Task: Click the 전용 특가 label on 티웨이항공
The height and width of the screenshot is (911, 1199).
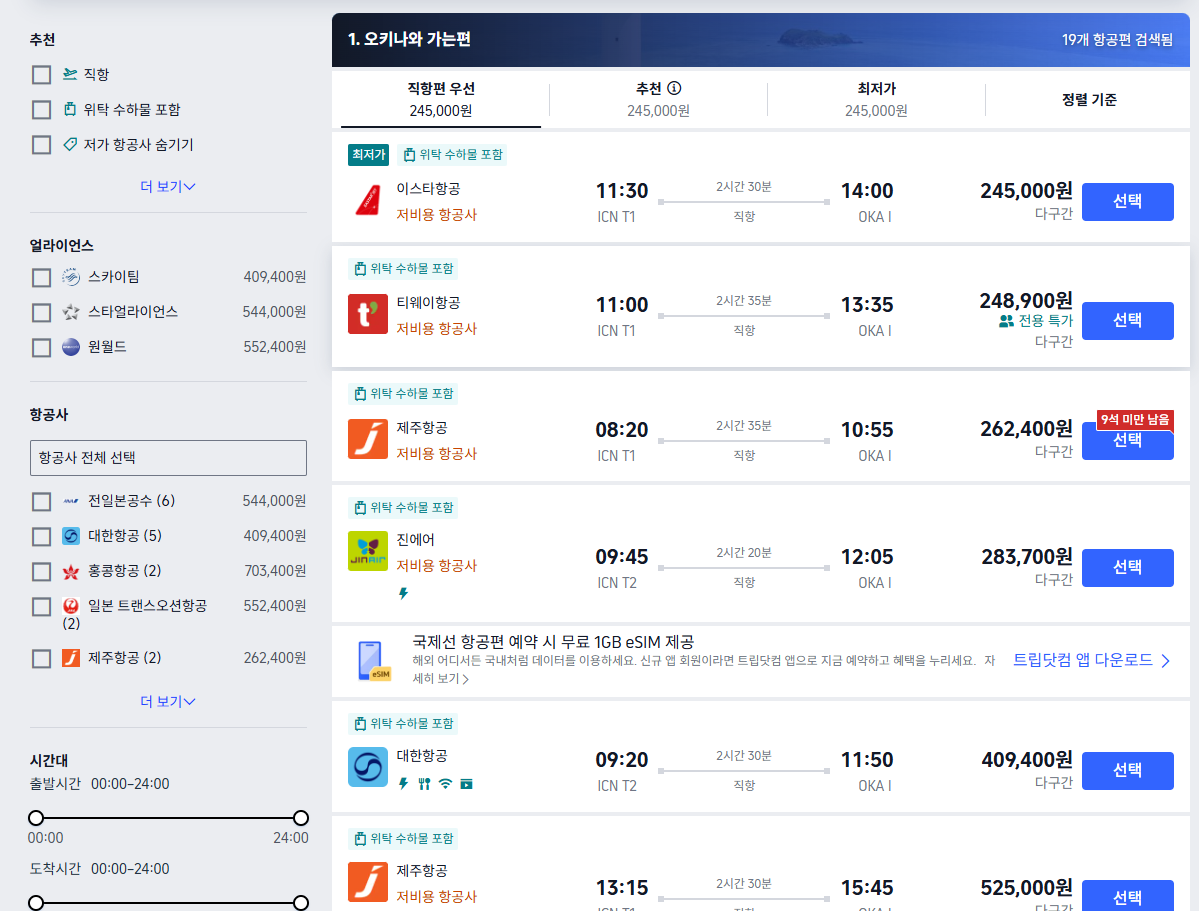Action: click(1045, 320)
